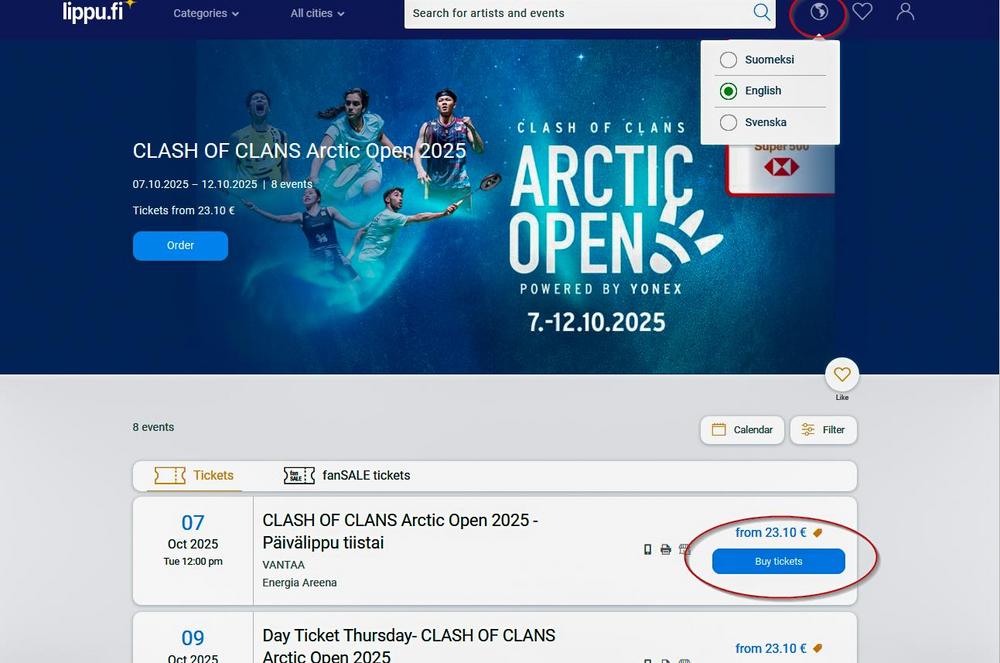Screen dimensions: 1000x663
Task: Switch to the fanSALE tickets tab
Action: (347, 476)
